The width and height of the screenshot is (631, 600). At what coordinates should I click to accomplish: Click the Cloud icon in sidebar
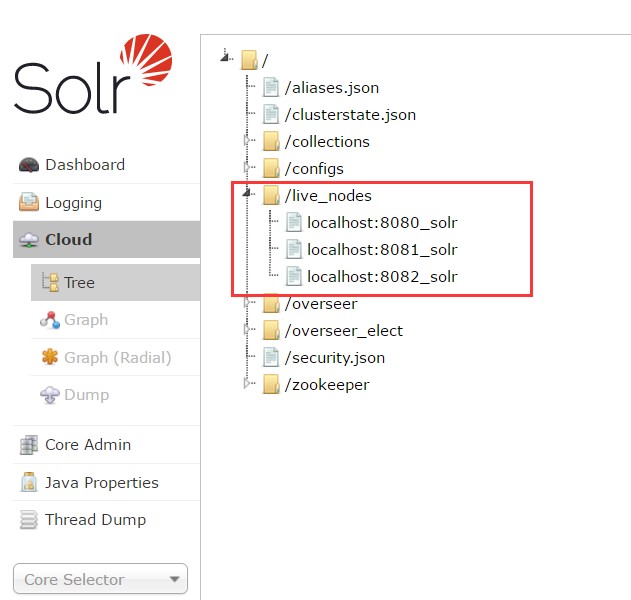pyautogui.click(x=29, y=240)
